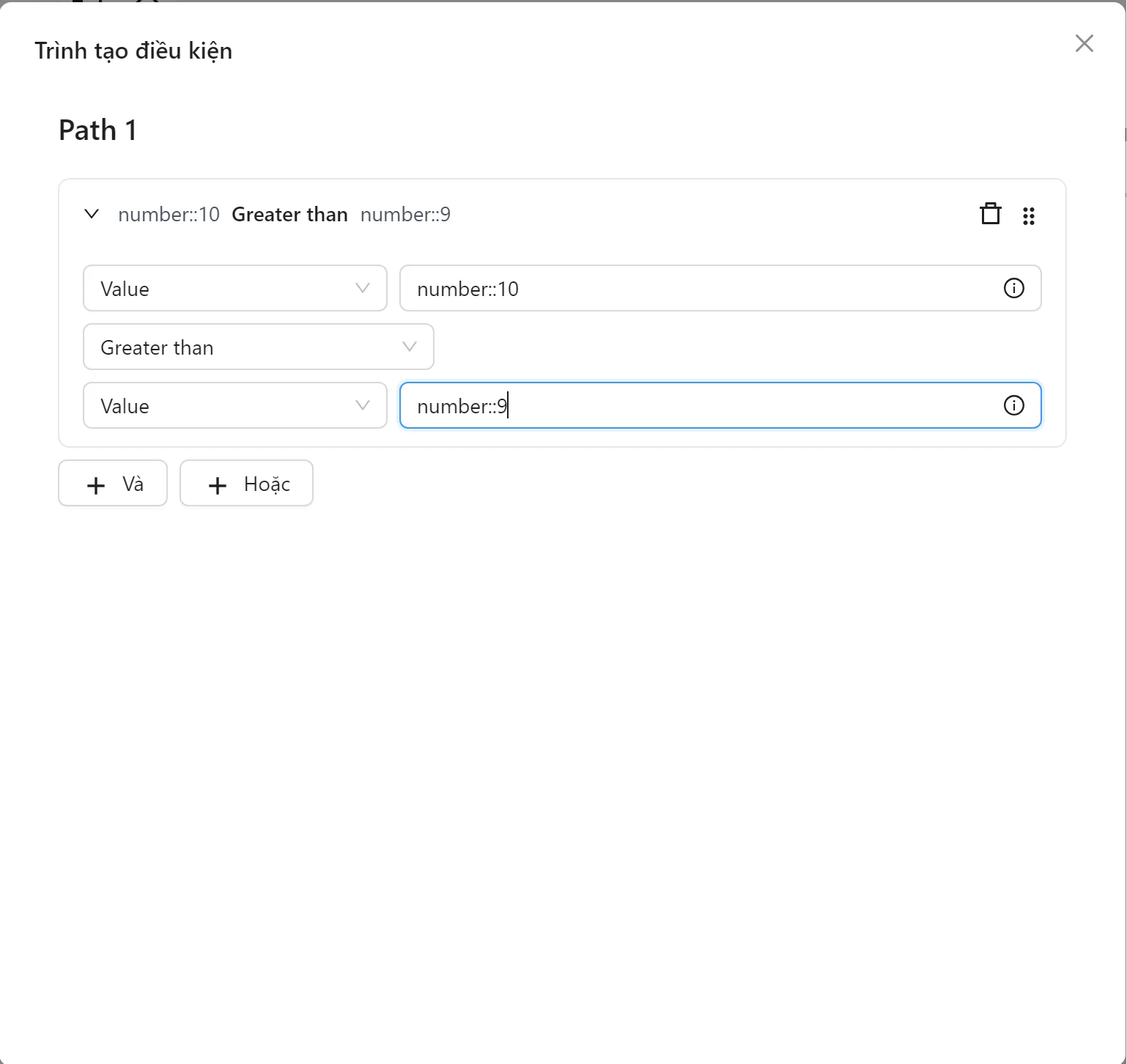Open the Greater than operator dropdown

coord(258,347)
